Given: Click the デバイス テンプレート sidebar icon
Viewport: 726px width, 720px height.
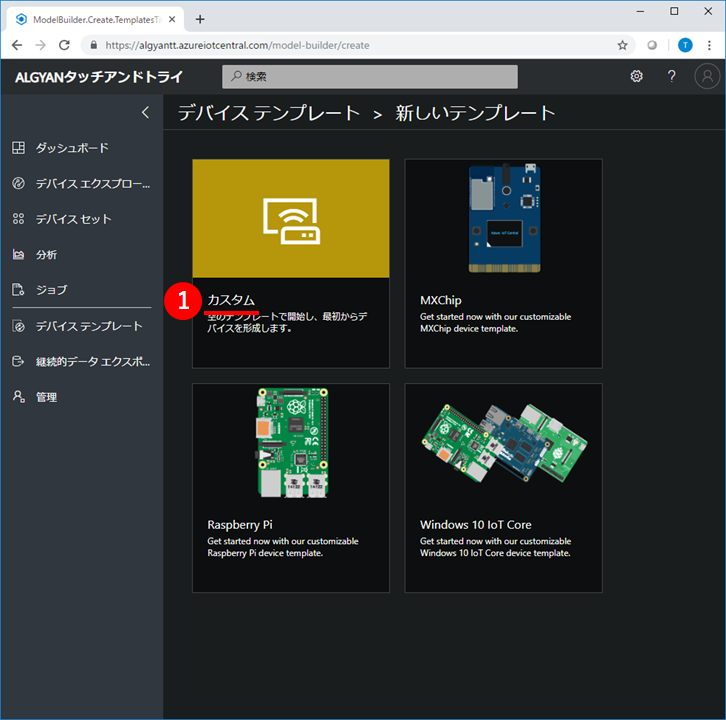Looking at the screenshot, I should [x=19, y=326].
